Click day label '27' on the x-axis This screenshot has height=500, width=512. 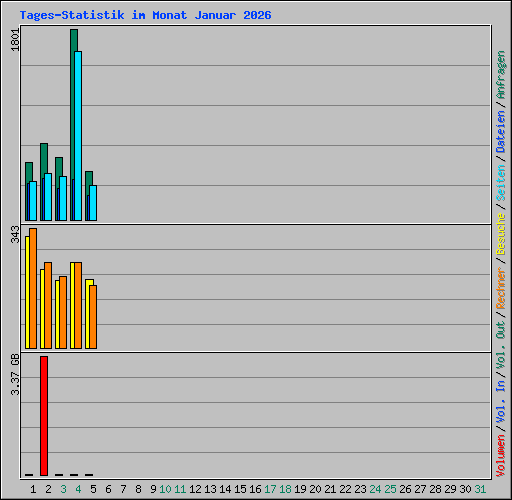click(x=420, y=489)
